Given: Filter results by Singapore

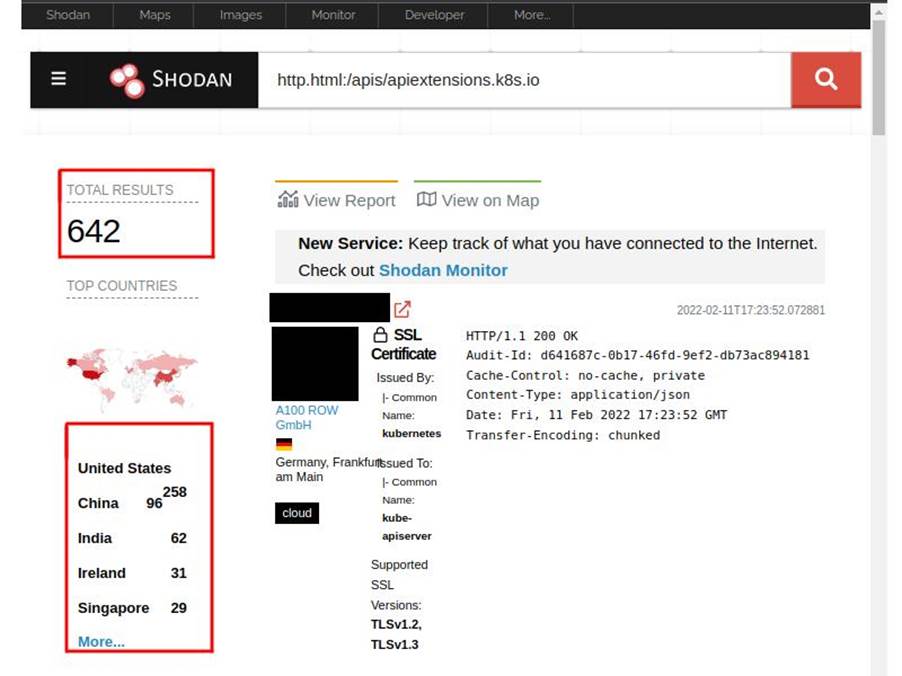Looking at the screenshot, I should [x=113, y=608].
